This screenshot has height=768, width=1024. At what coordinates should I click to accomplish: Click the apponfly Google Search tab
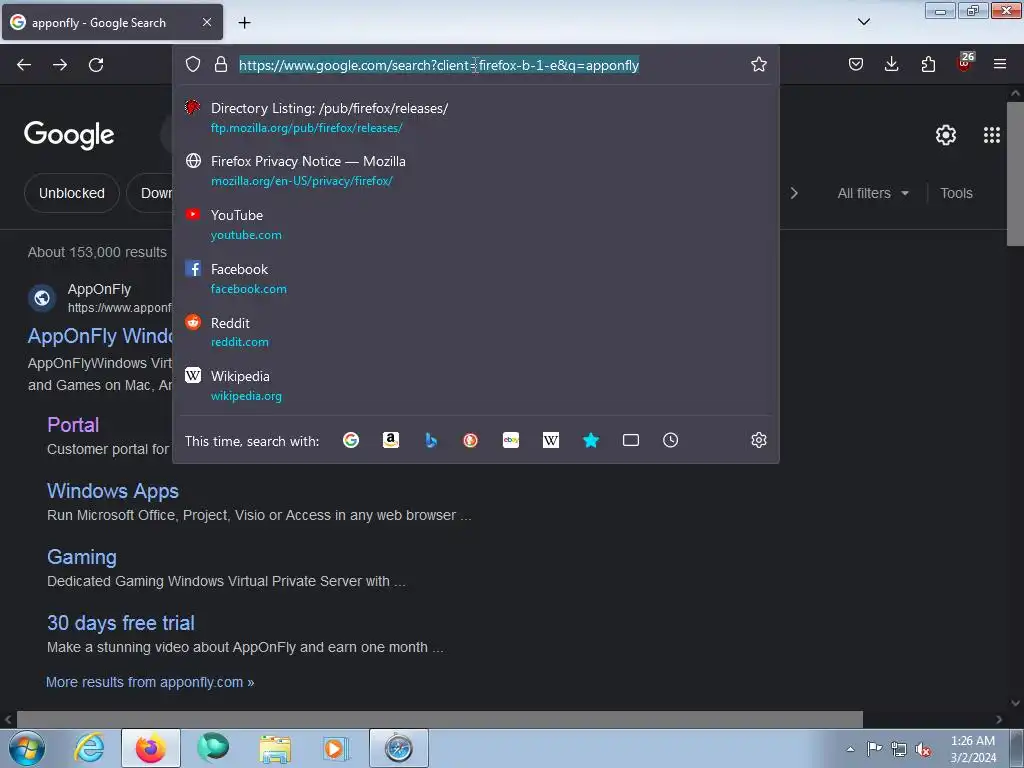[x=112, y=22]
